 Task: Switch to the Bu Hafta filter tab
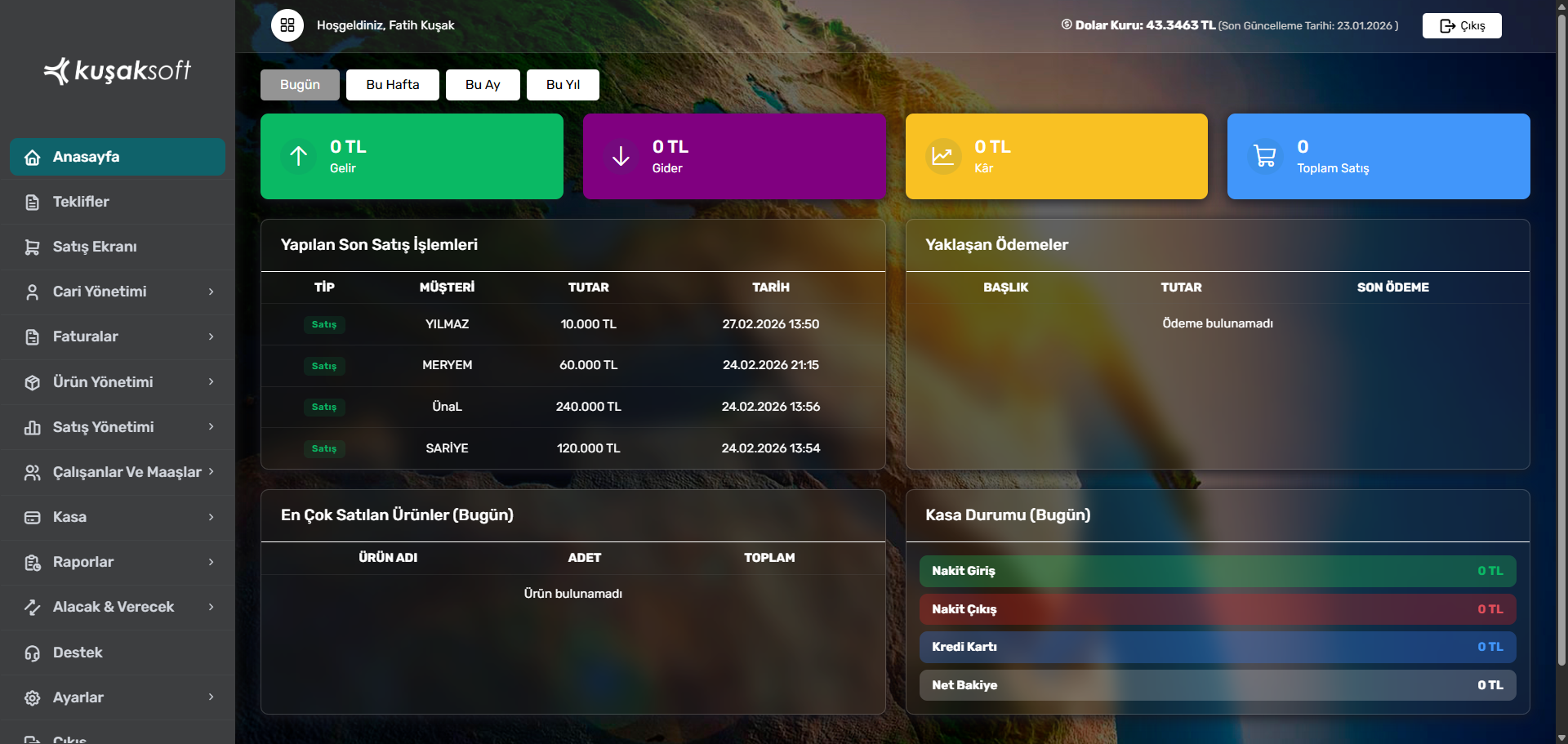coord(392,85)
